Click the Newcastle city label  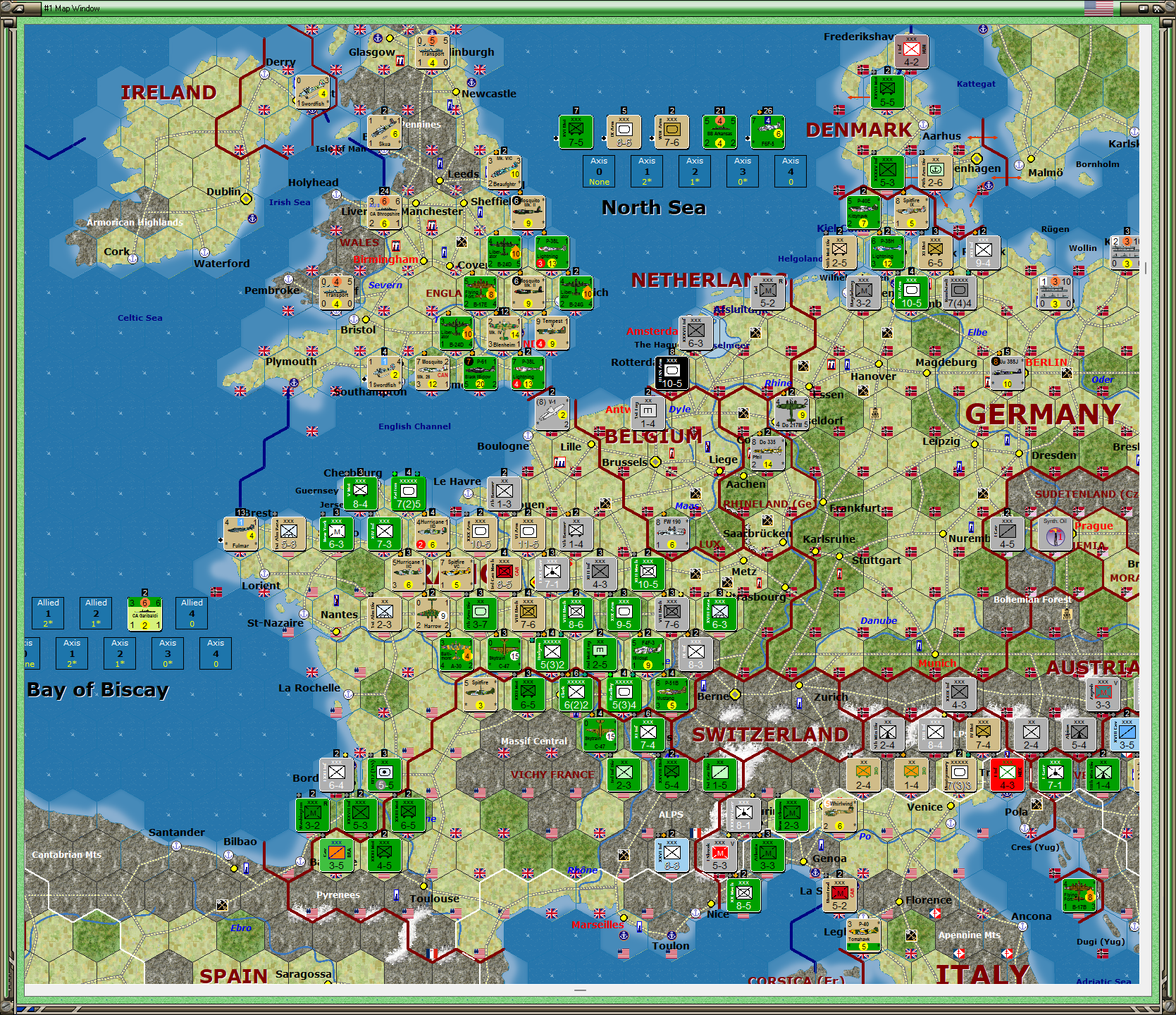489,94
